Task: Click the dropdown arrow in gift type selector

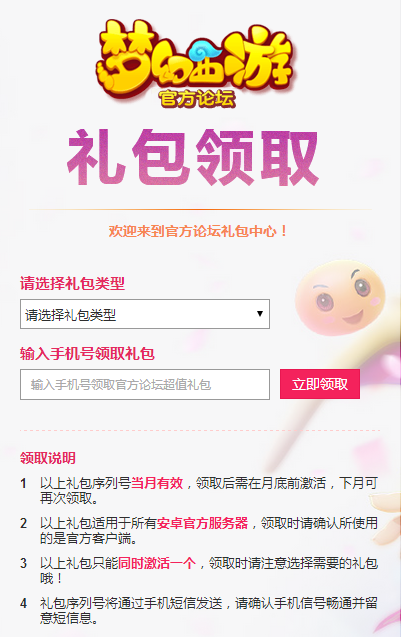Action: tap(260, 314)
